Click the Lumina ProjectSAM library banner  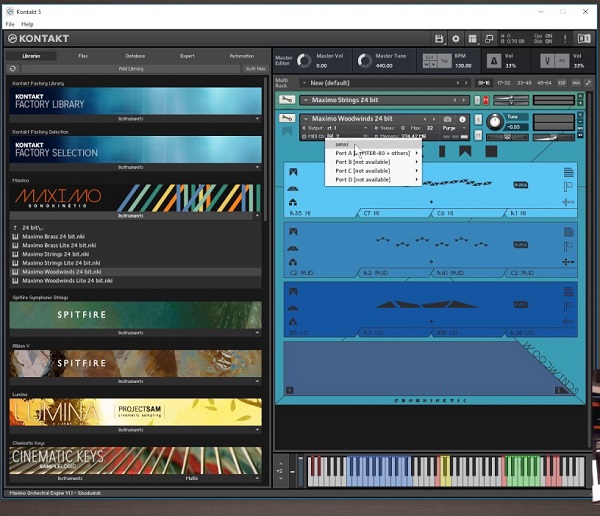[x=135, y=412]
